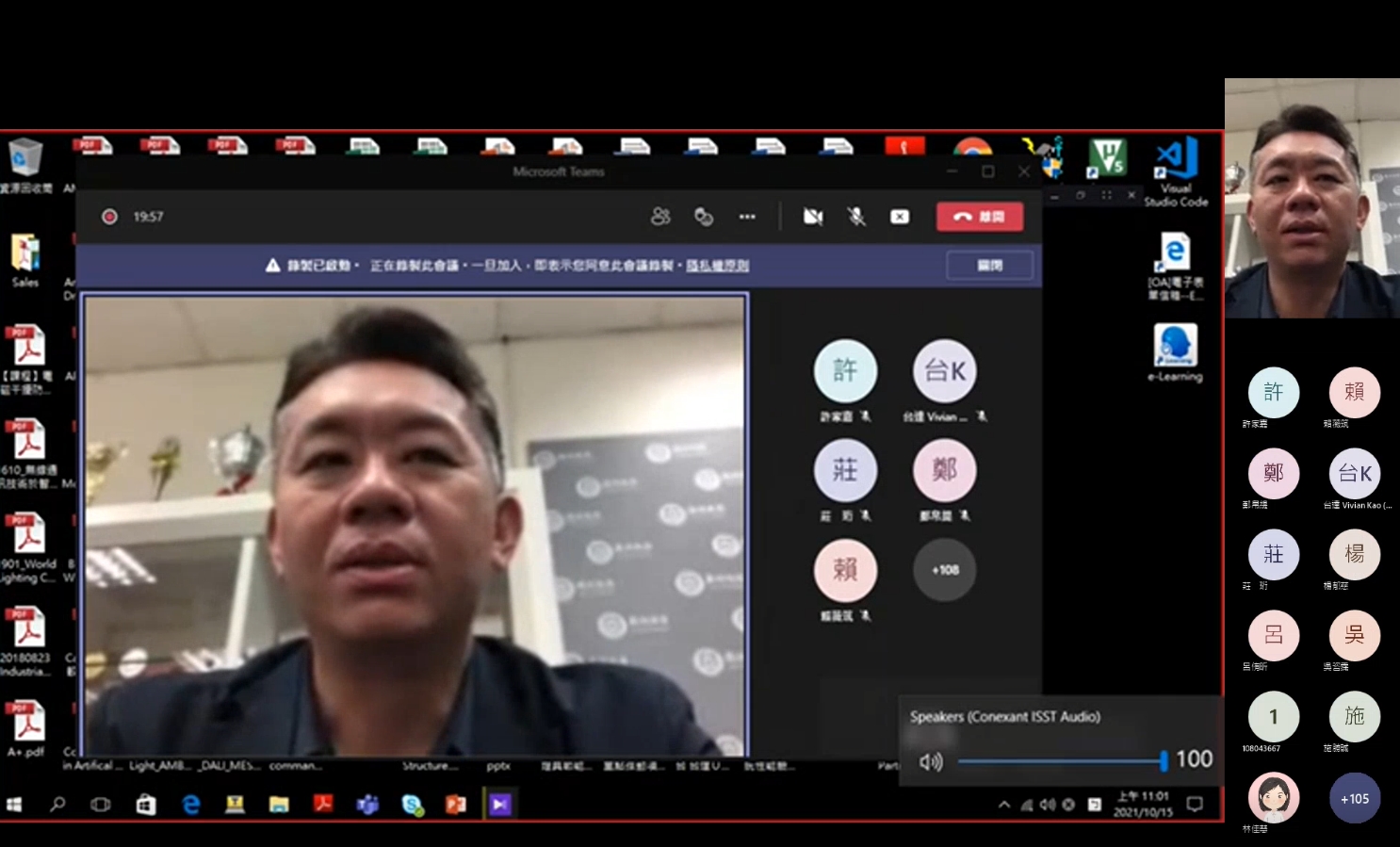Open the three-dots more actions menu
This screenshot has height=847, width=1400.
747,217
